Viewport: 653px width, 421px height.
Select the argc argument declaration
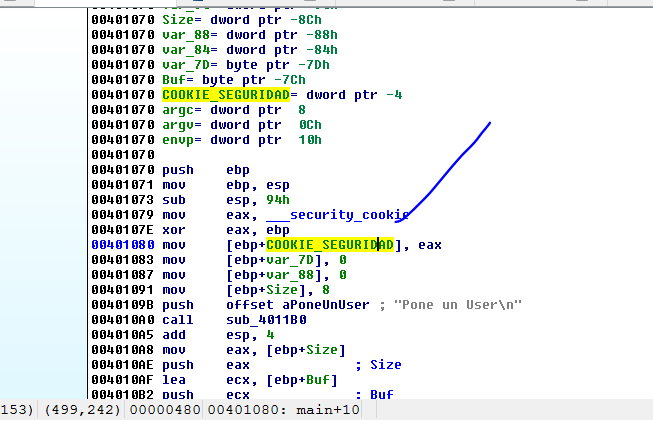tap(182, 109)
